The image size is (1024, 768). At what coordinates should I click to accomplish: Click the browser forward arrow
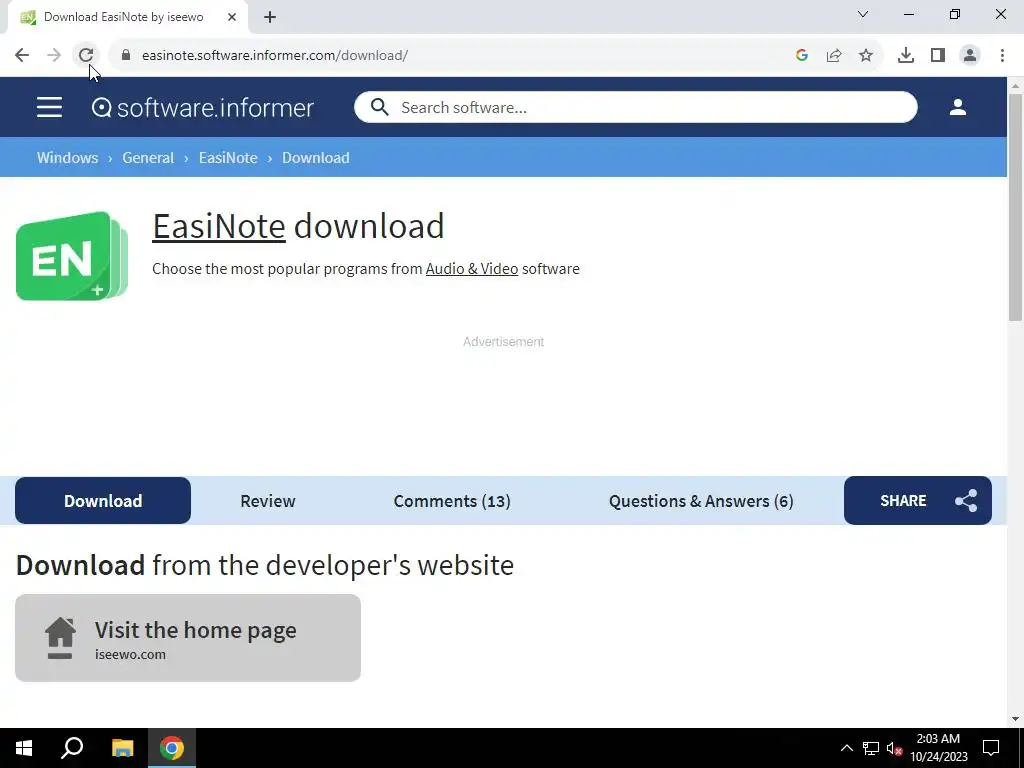click(54, 56)
